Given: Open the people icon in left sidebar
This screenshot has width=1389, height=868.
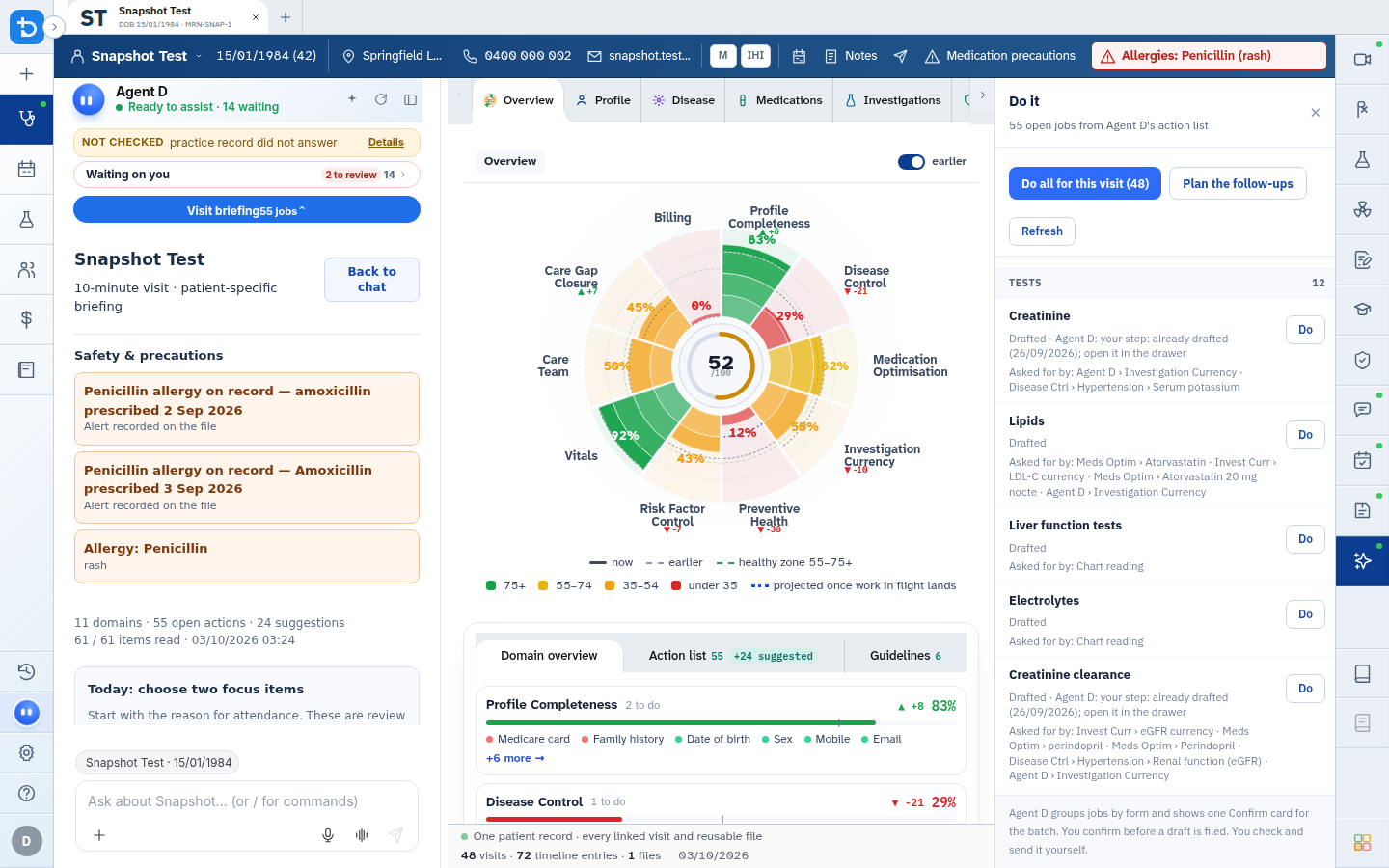Looking at the screenshot, I should pyautogui.click(x=27, y=270).
